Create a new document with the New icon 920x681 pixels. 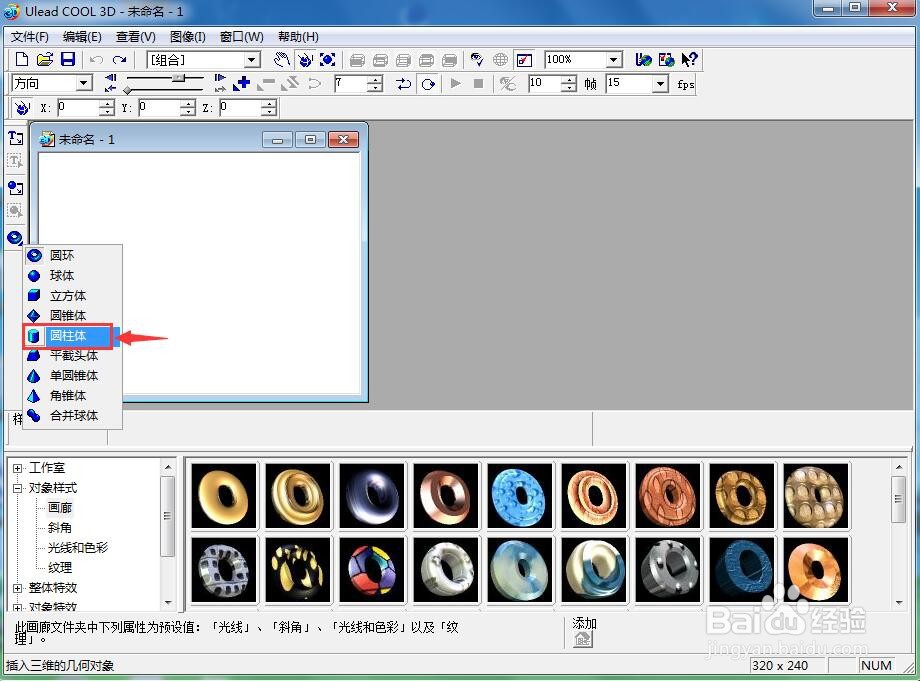click(22, 59)
